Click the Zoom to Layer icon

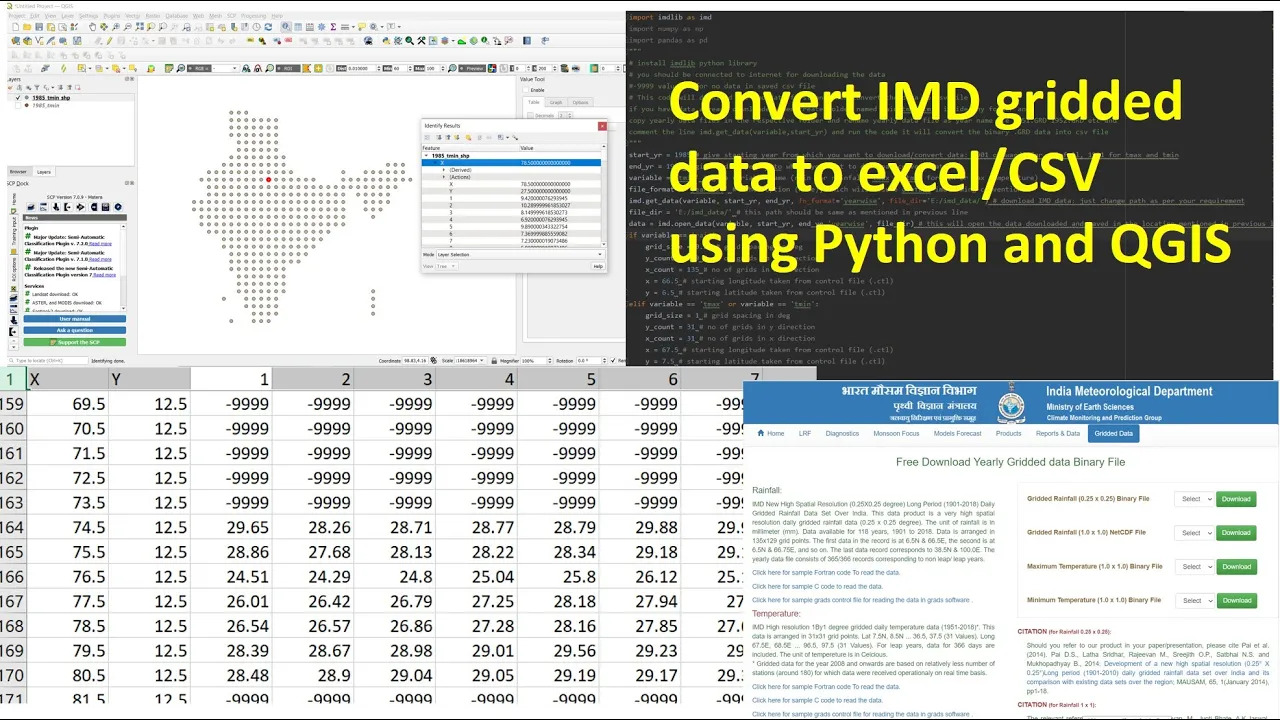[162, 27]
